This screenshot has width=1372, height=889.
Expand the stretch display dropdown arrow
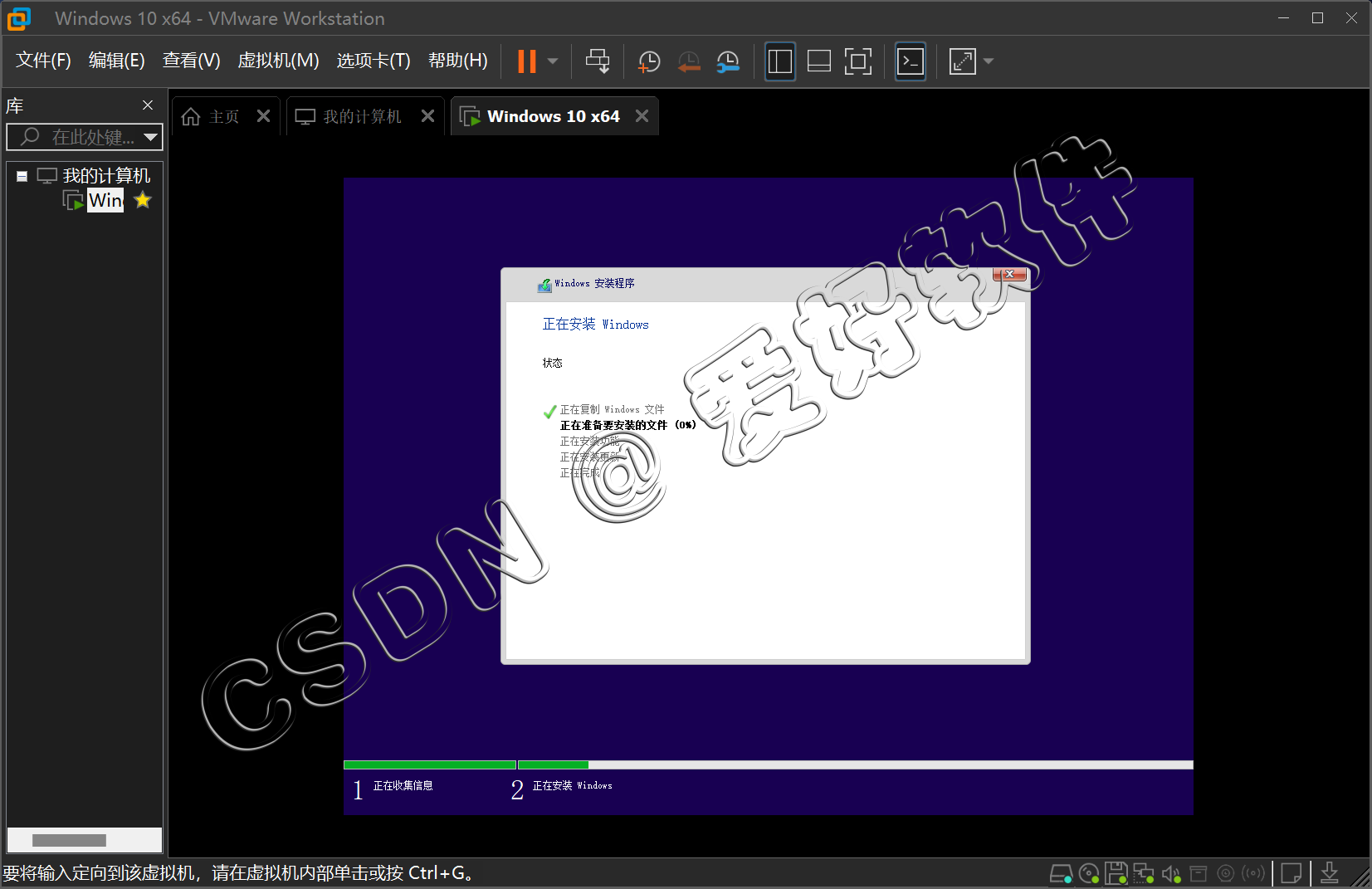tap(988, 61)
